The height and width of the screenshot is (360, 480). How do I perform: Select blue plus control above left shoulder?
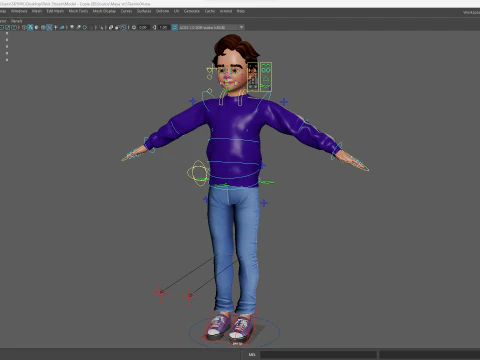[x=193, y=101]
